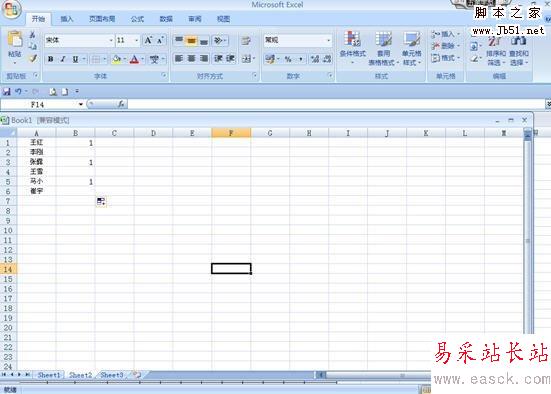The image size is (551, 394).
Task: Switch to the 插入 ribbon tab
Action: [66, 19]
